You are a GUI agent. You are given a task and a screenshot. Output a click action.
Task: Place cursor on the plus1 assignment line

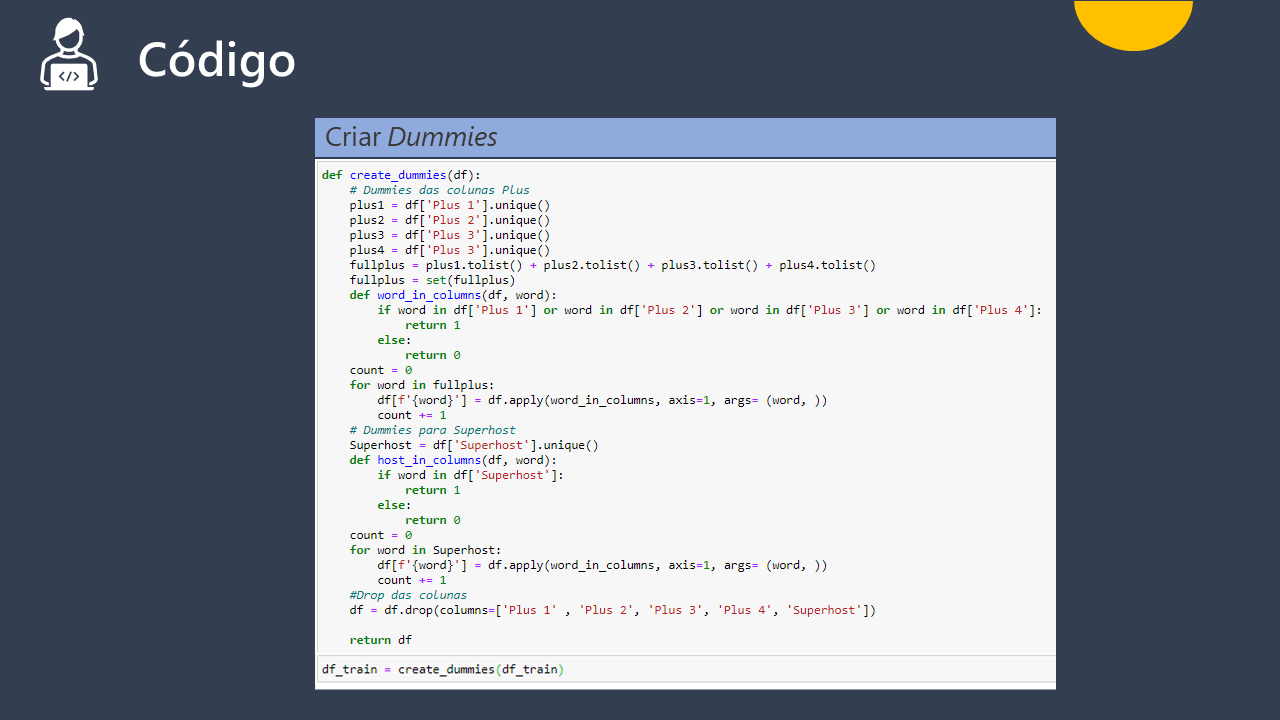(450, 205)
